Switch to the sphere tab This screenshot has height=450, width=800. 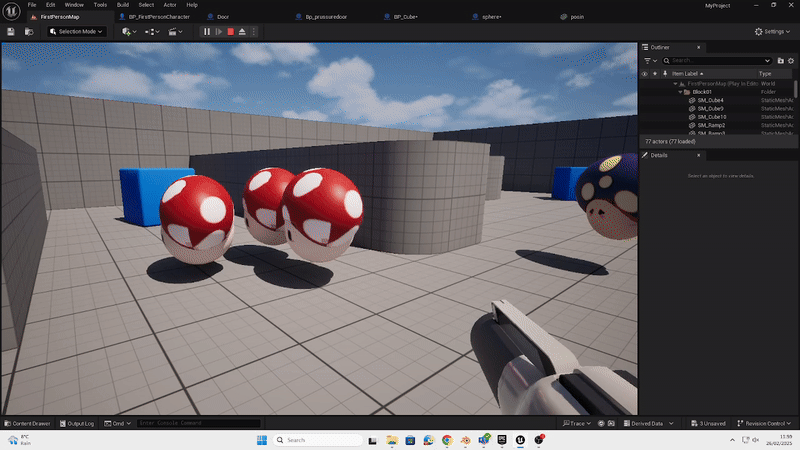[x=491, y=17]
